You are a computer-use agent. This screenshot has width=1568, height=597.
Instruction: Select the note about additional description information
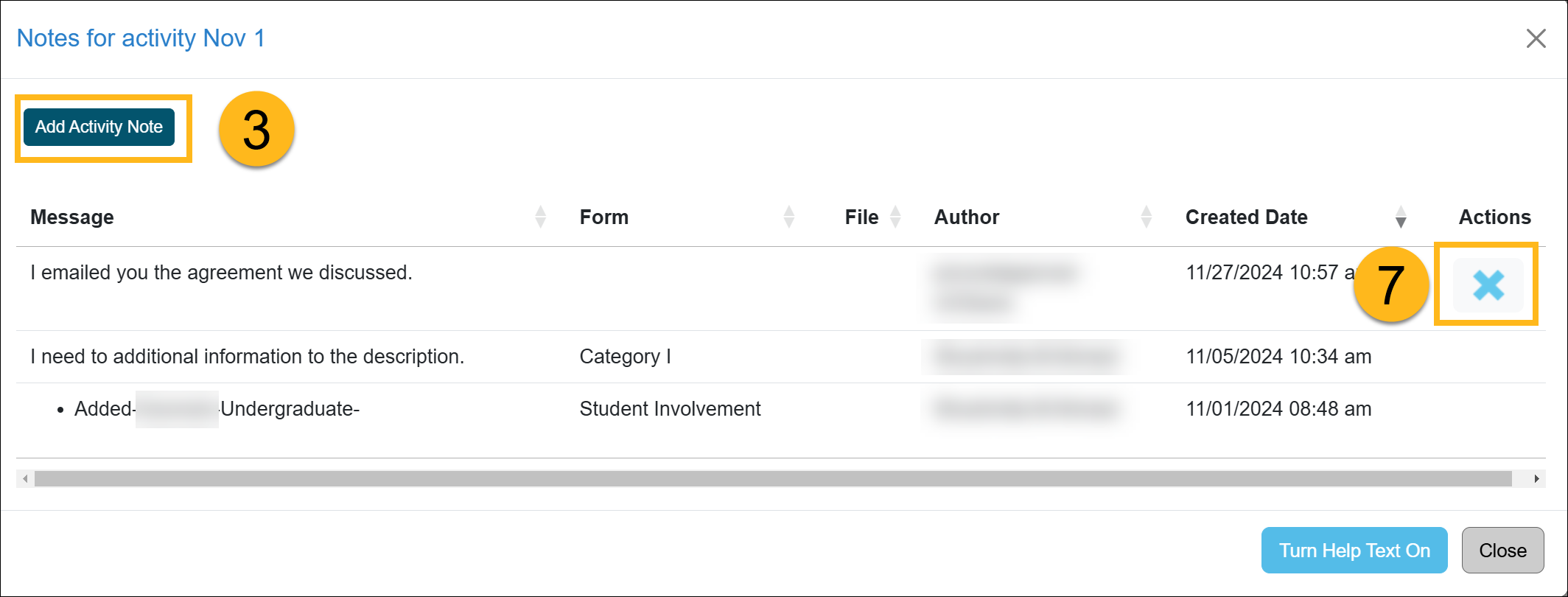(248, 356)
